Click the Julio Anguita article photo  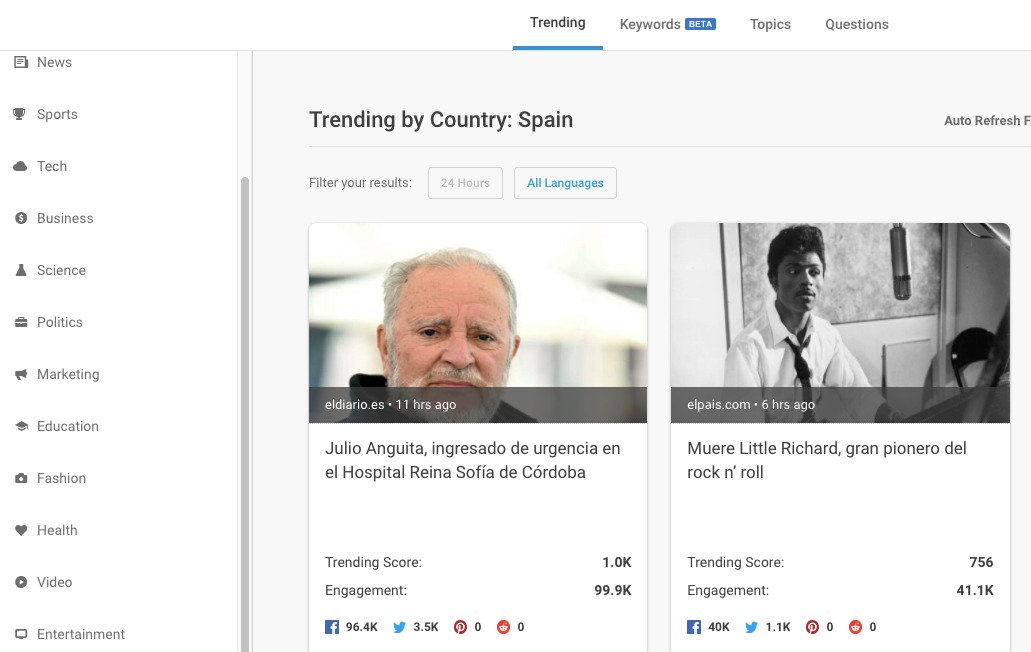(478, 323)
